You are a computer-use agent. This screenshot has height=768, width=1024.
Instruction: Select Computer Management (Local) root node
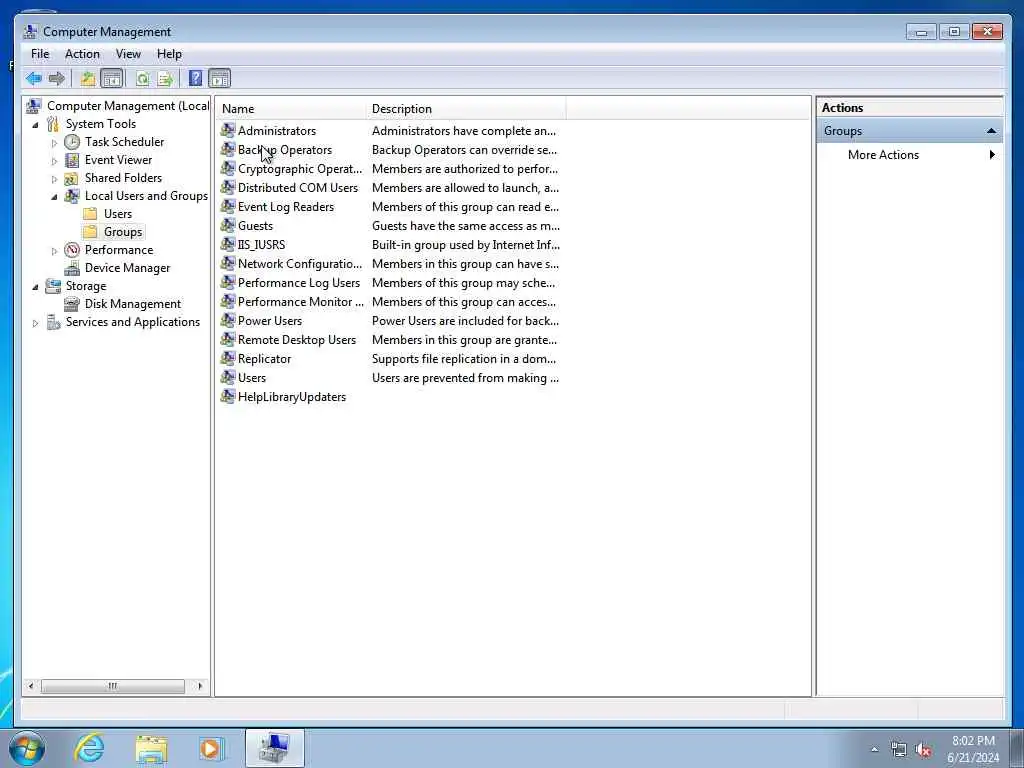point(127,106)
